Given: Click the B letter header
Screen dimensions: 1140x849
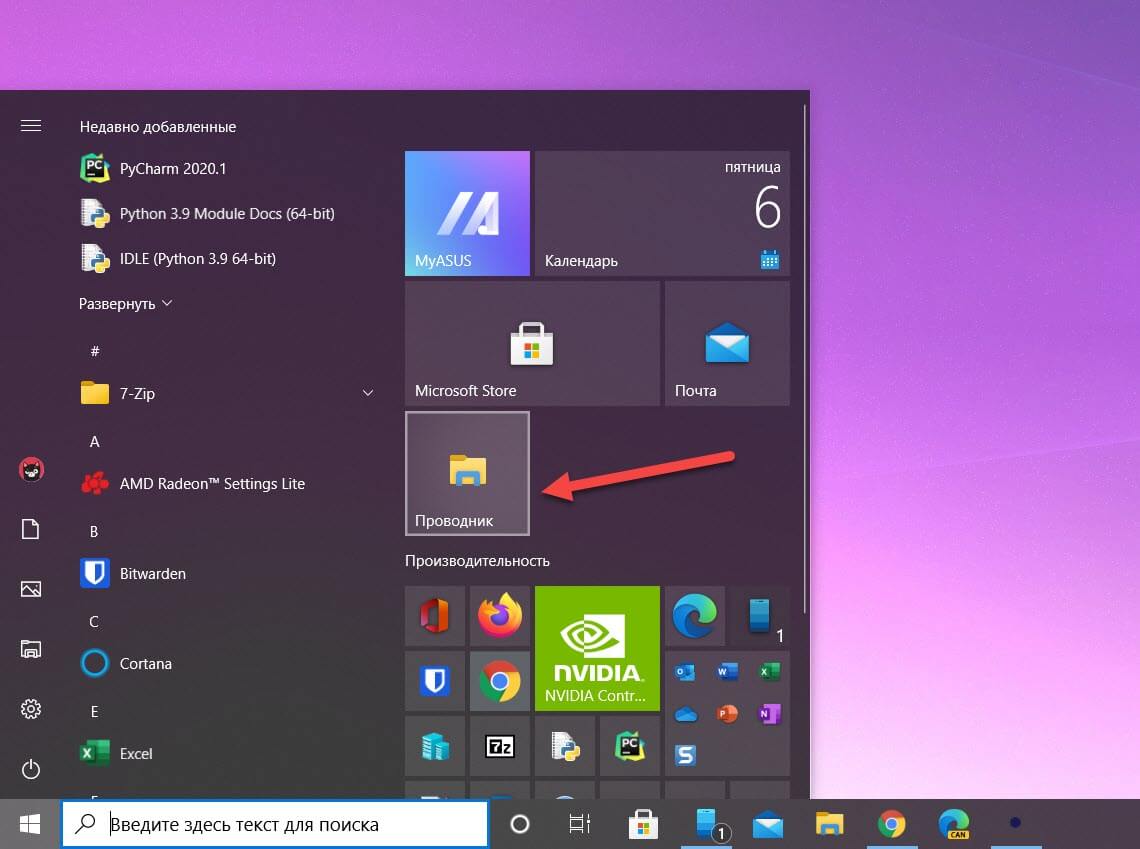Looking at the screenshot, I should (94, 531).
